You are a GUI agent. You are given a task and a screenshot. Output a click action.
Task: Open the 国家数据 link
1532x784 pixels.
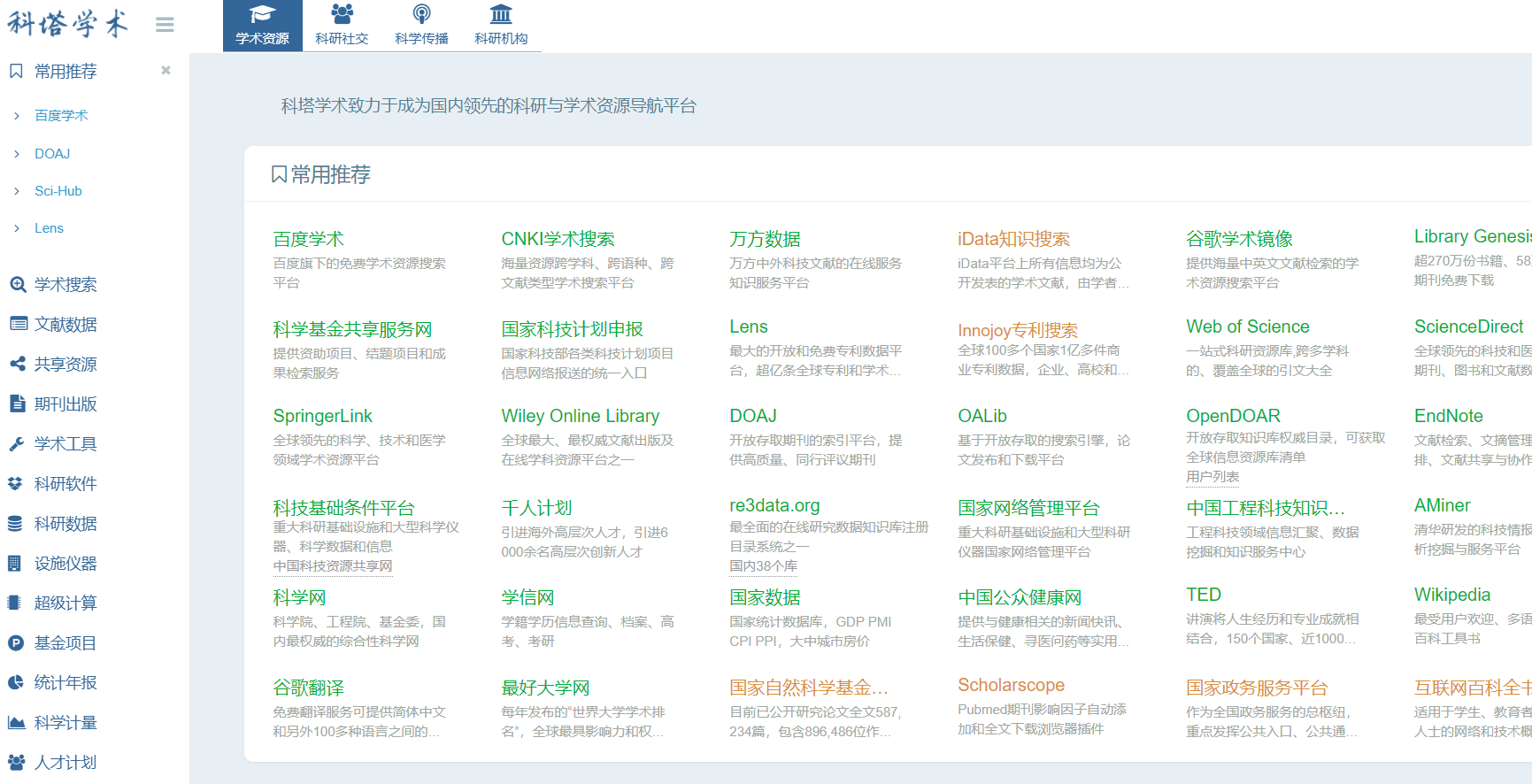click(765, 597)
